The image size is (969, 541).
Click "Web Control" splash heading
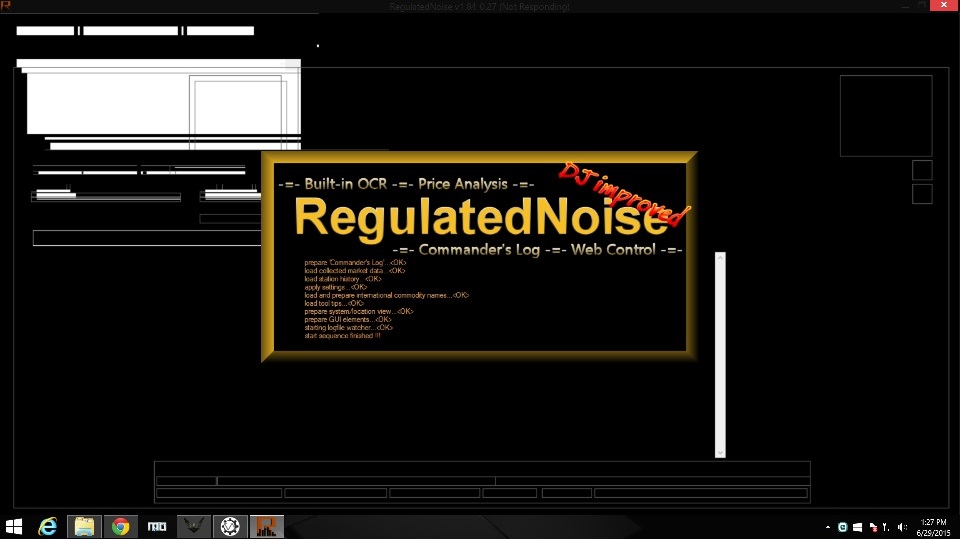coord(613,250)
